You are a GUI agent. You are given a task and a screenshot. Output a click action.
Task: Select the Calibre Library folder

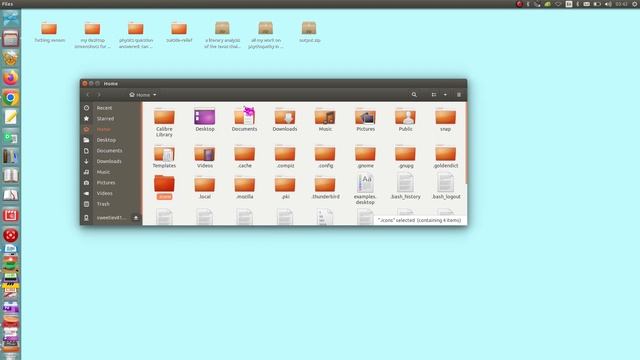164,122
